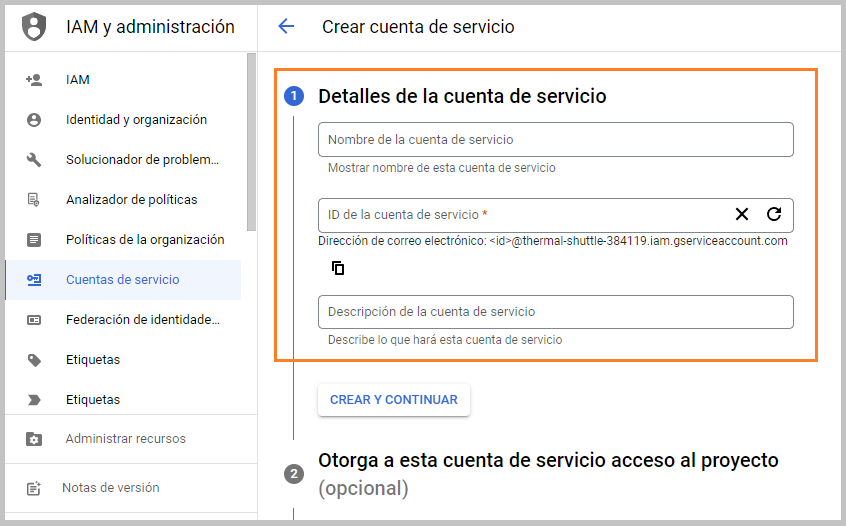Screen dimensions: 846x526
Task: Focus the Descripción de la cuenta de servicio field
Action: click(x=556, y=312)
